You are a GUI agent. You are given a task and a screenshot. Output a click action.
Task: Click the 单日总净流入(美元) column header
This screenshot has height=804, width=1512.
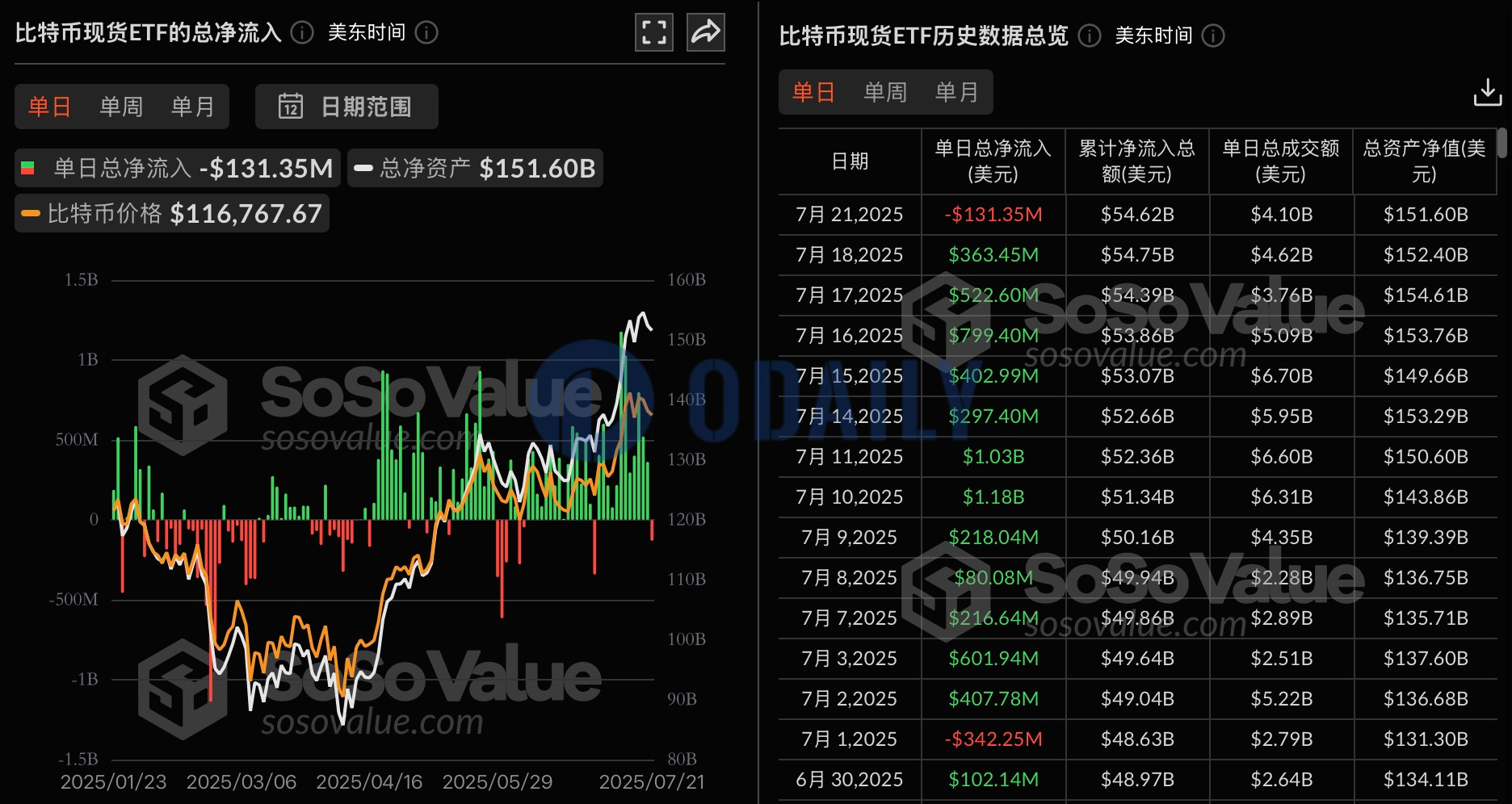point(993,161)
